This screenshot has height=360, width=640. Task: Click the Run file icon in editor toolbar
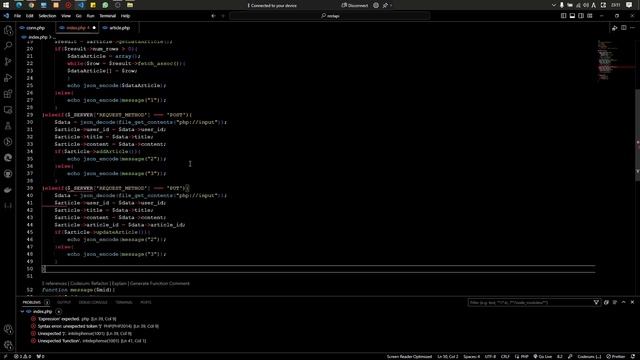click(614, 28)
